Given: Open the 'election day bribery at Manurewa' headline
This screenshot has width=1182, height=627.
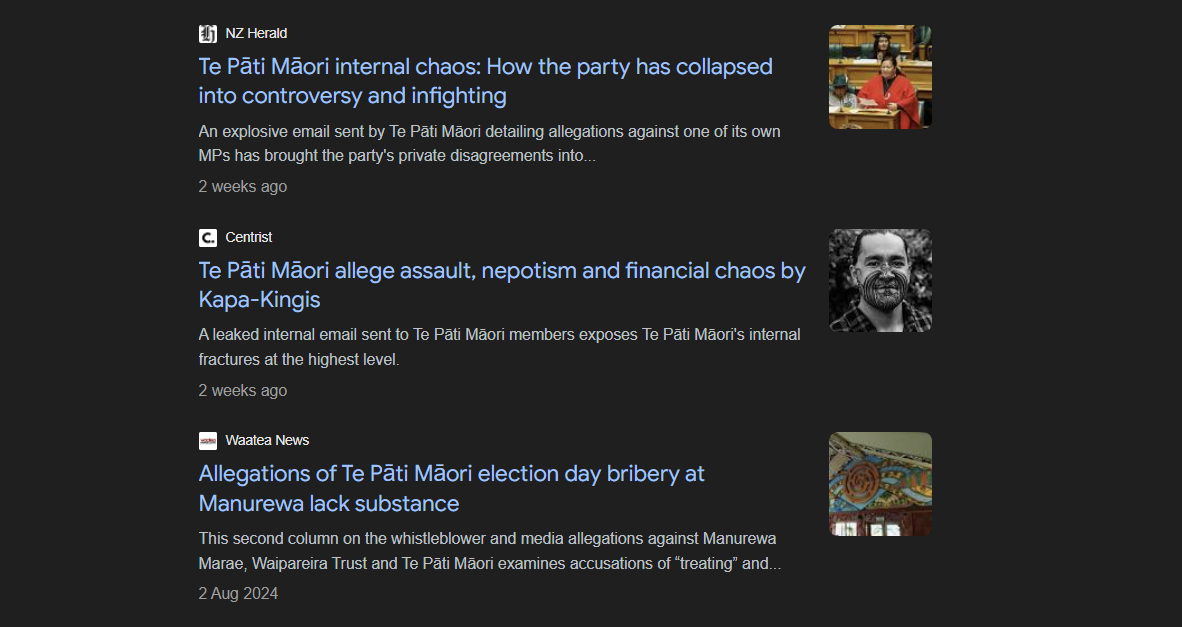Looking at the screenshot, I should tap(451, 474).
